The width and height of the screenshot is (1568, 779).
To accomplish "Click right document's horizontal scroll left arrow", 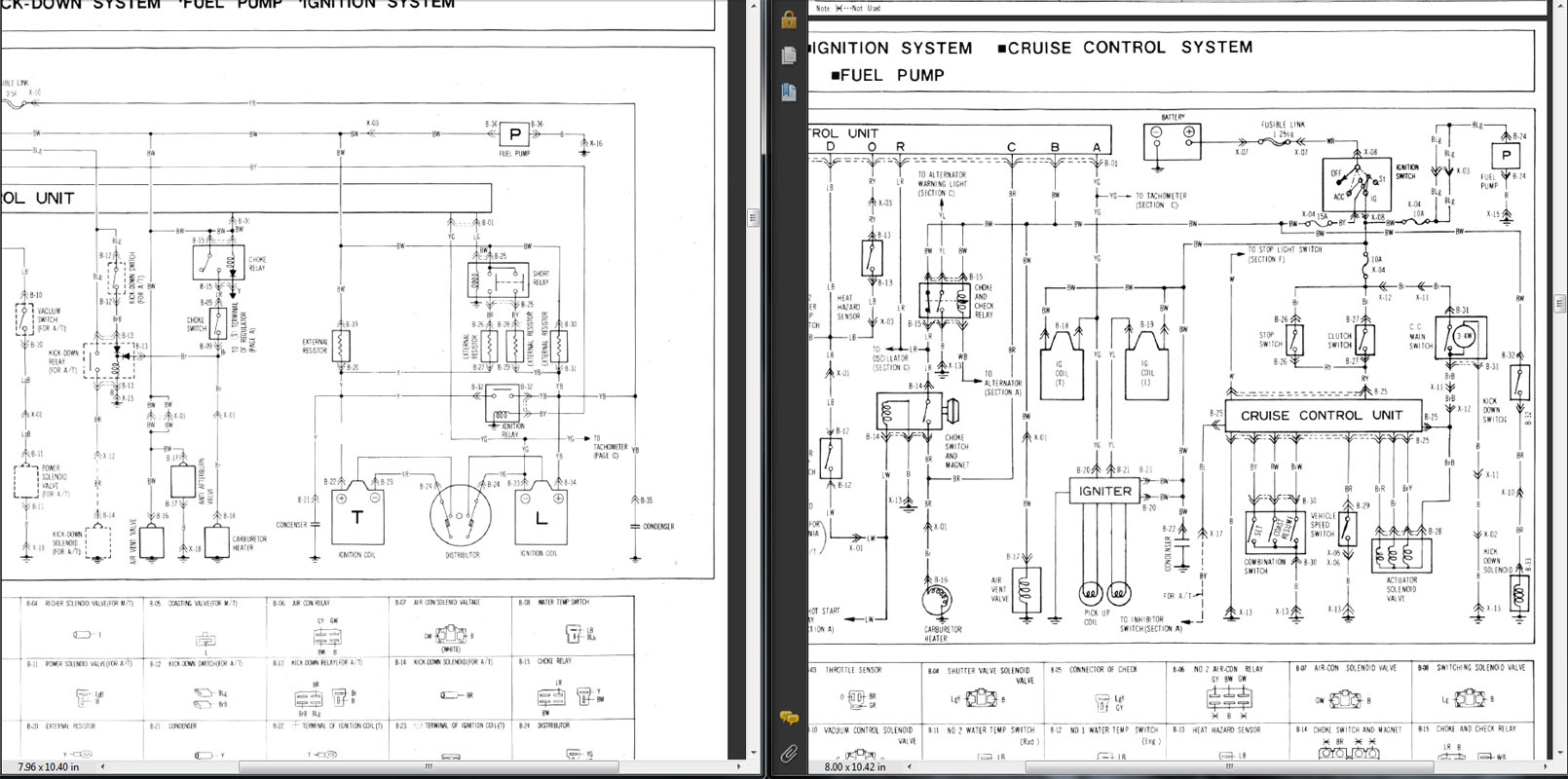I will point(906,767).
